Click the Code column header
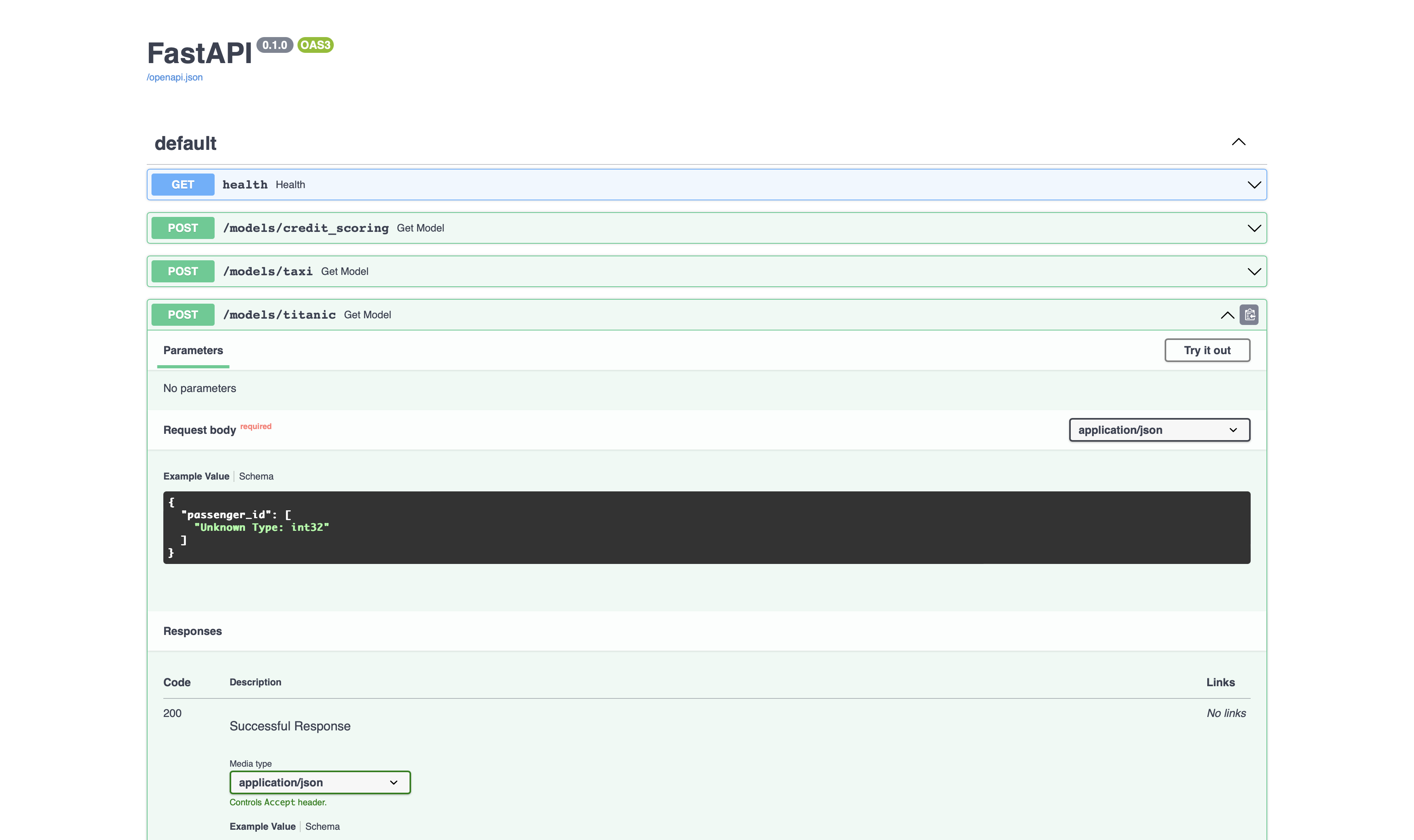Viewport: 1414px width, 840px height. click(x=177, y=683)
